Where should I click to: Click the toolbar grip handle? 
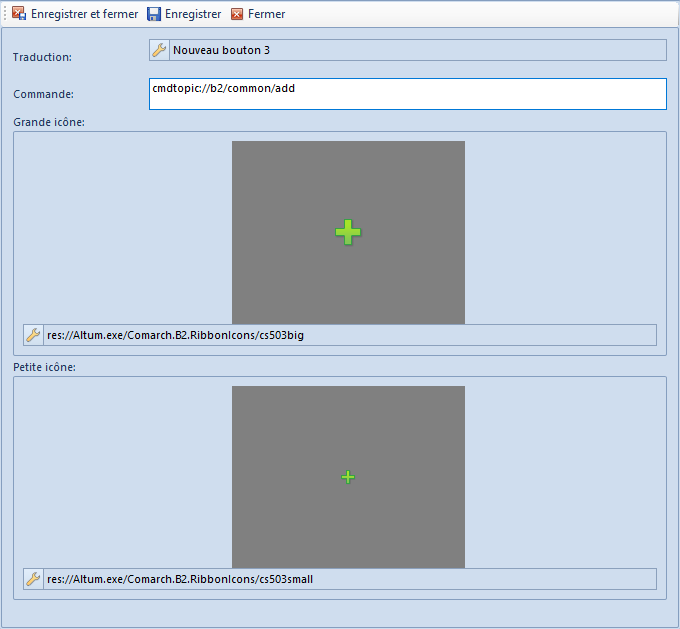[x=5, y=14]
